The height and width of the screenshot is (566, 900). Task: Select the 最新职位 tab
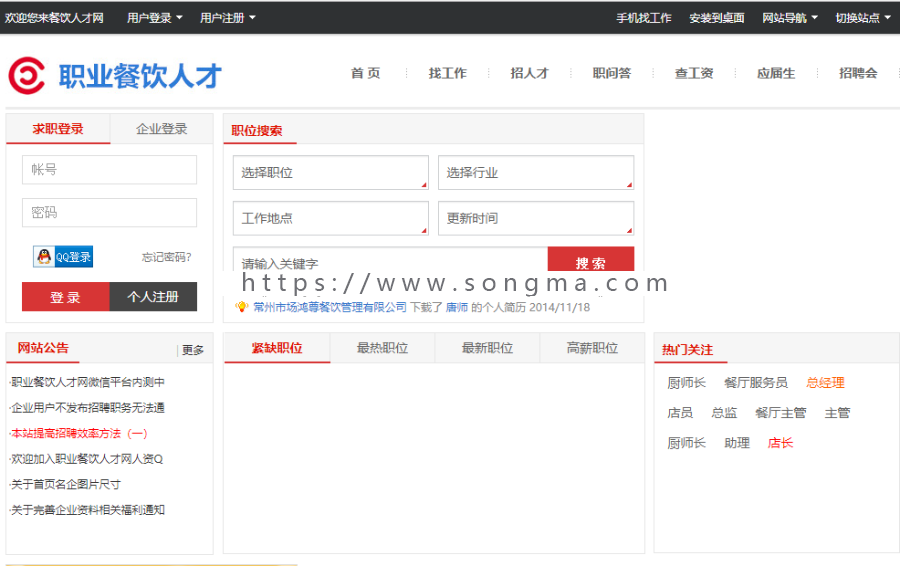click(x=487, y=348)
